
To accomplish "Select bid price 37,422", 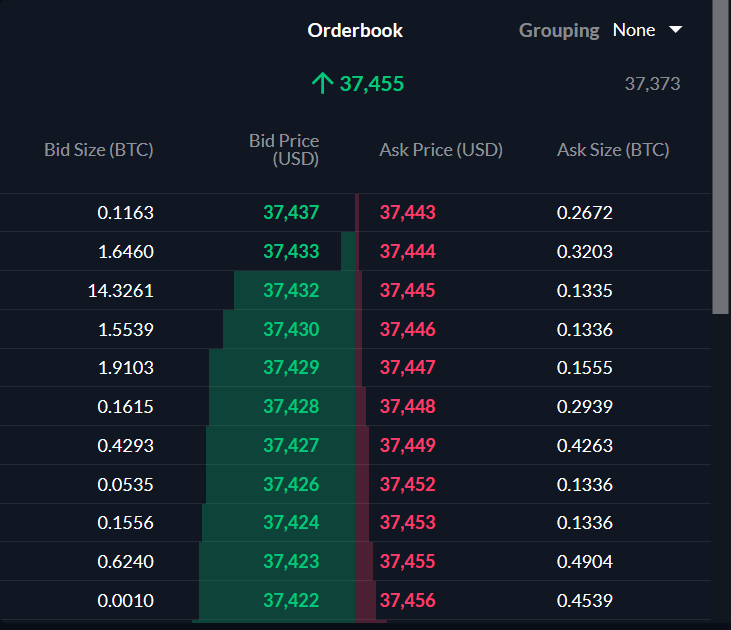I will pos(291,601).
